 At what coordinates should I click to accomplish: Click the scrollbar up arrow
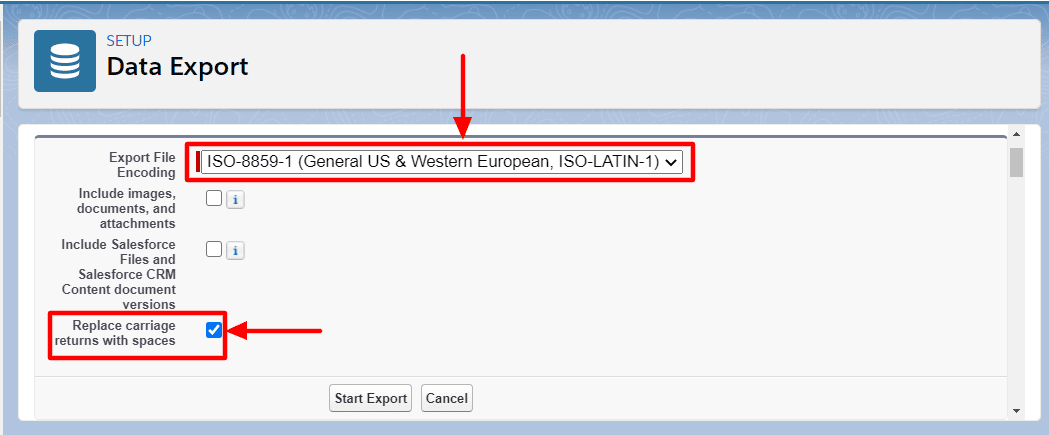pyautogui.click(x=1016, y=135)
